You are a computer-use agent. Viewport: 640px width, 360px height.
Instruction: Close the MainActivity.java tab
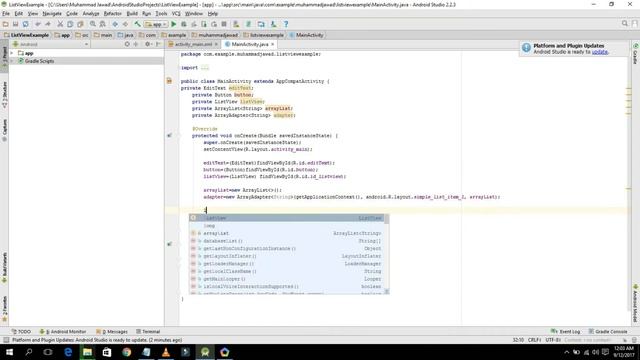click(272, 44)
